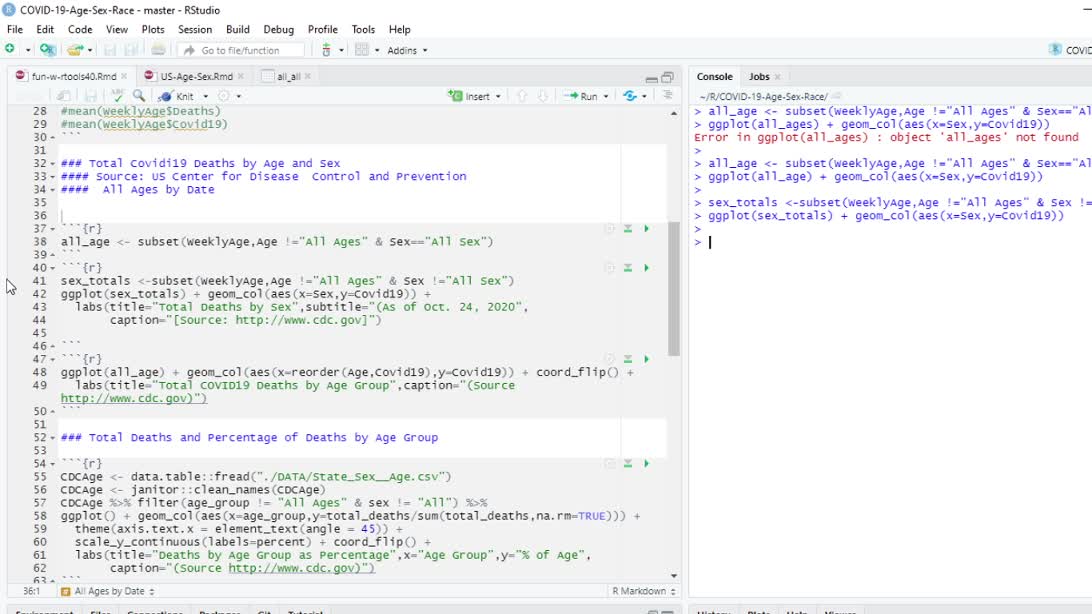Open the Session menu
The width and height of the screenshot is (1092, 614).
(195, 29)
